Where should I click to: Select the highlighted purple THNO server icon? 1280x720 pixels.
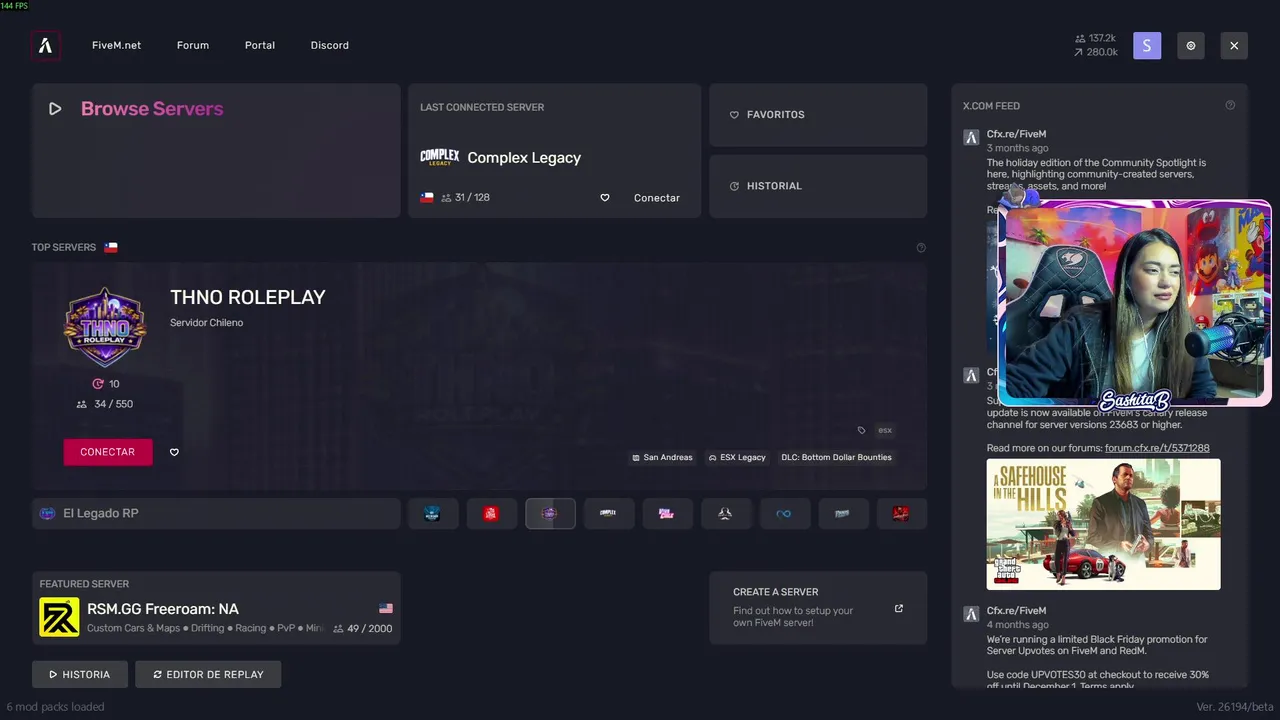click(550, 514)
